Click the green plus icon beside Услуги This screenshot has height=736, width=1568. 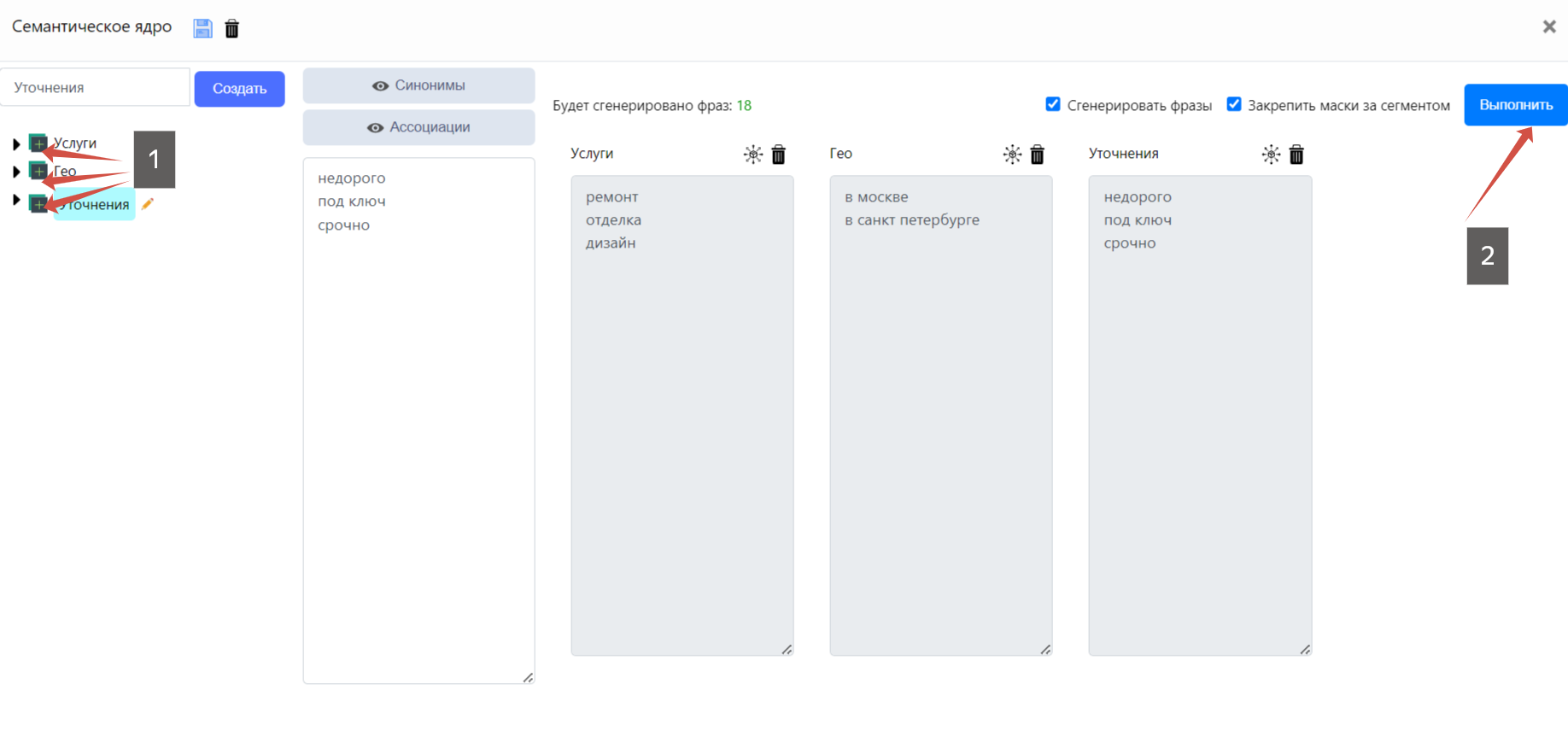[38, 143]
